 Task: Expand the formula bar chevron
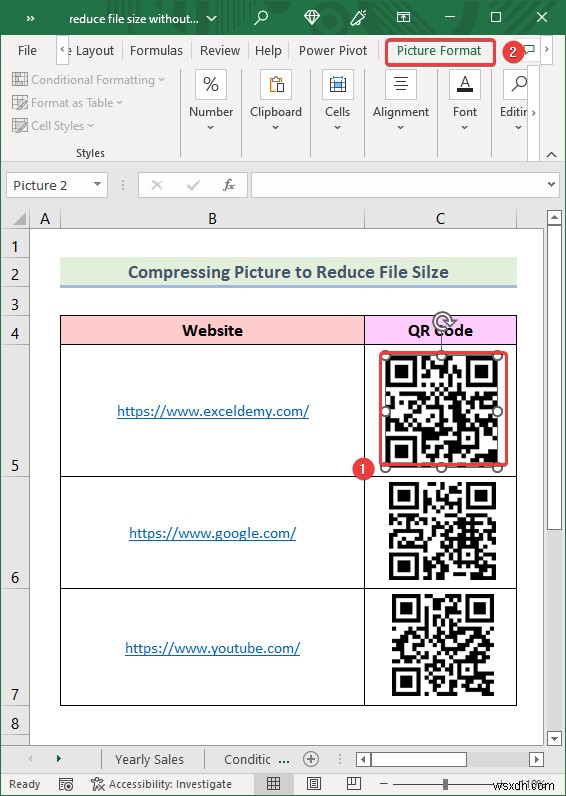coord(551,185)
